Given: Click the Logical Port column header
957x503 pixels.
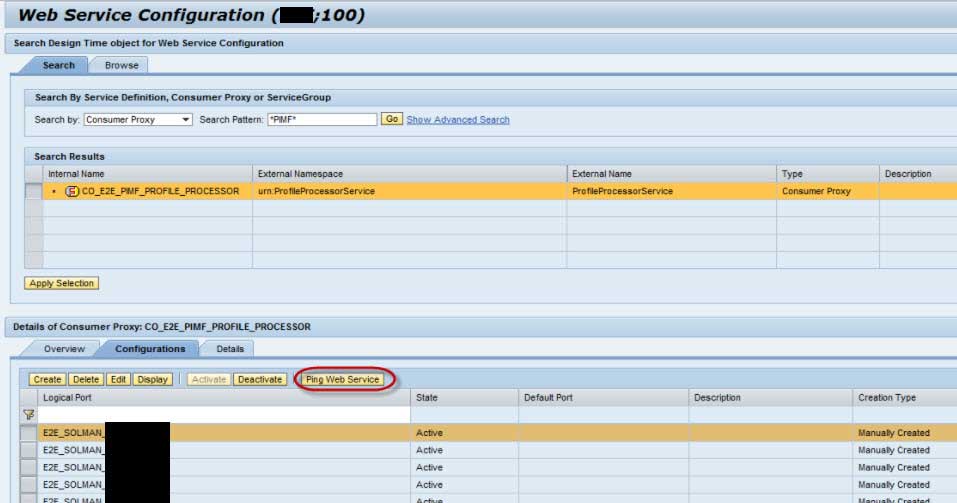Looking at the screenshot, I should click(224, 397).
